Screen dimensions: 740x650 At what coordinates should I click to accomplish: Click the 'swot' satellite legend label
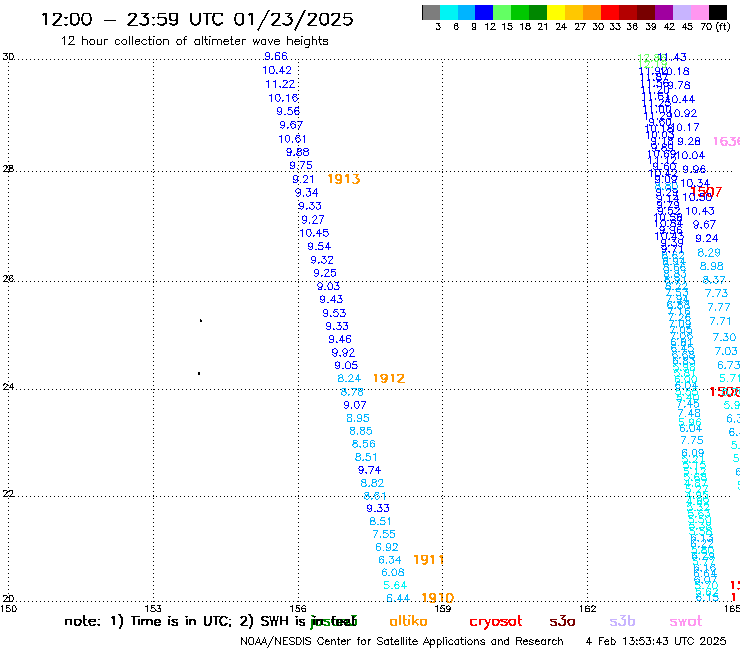[685, 622]
